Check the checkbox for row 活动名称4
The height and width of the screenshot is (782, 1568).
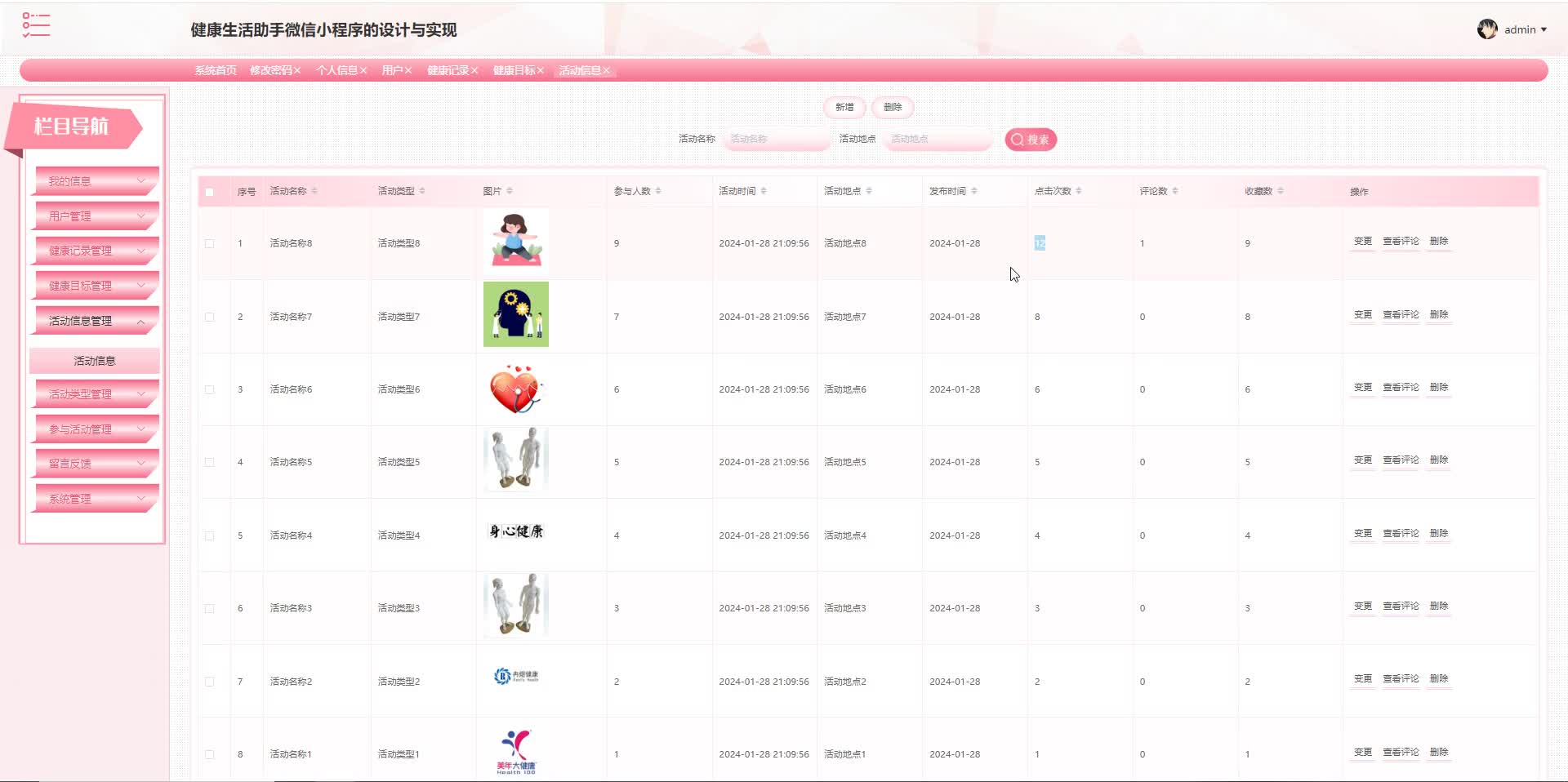click(210, 535)
